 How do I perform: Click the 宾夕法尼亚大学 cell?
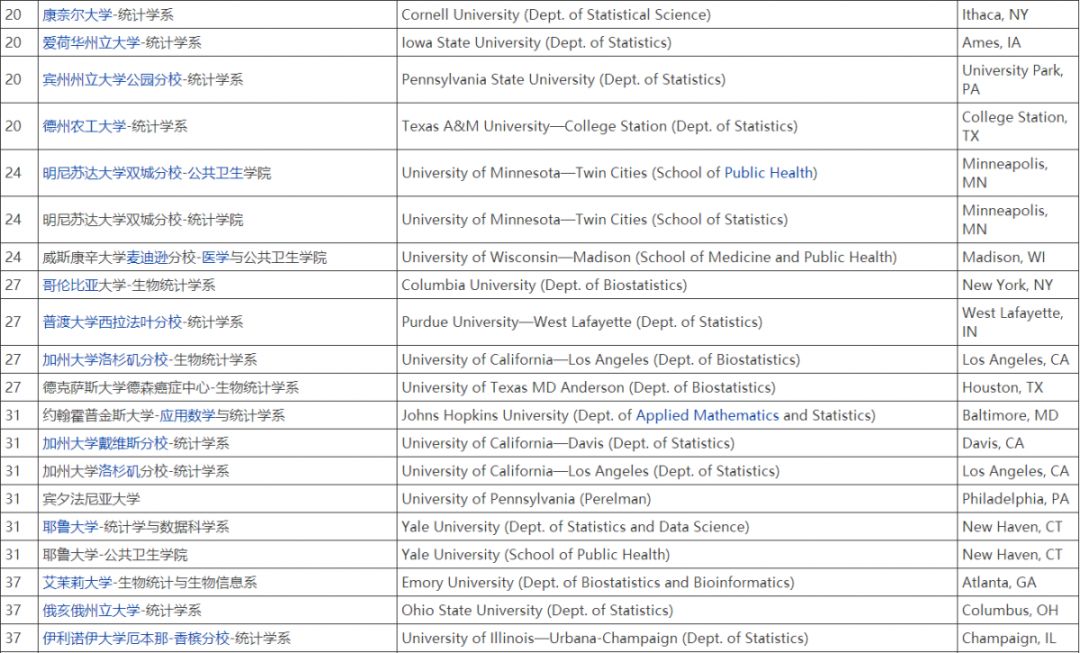218,499
